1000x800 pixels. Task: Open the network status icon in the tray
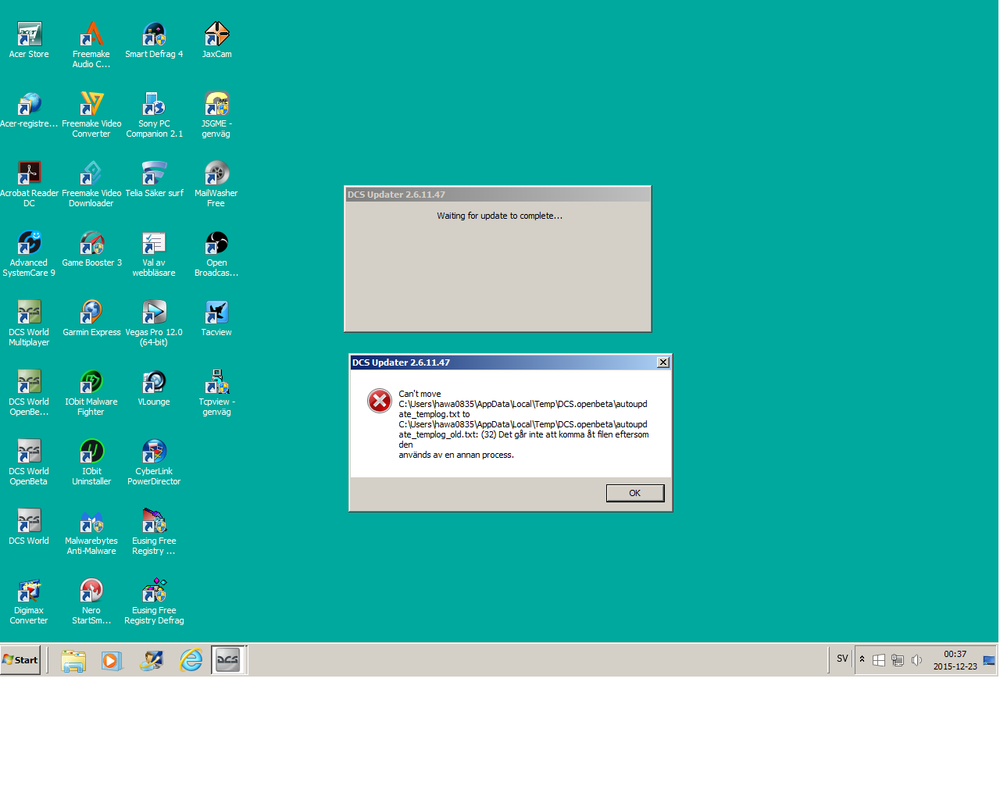click(x=897, y=659)
